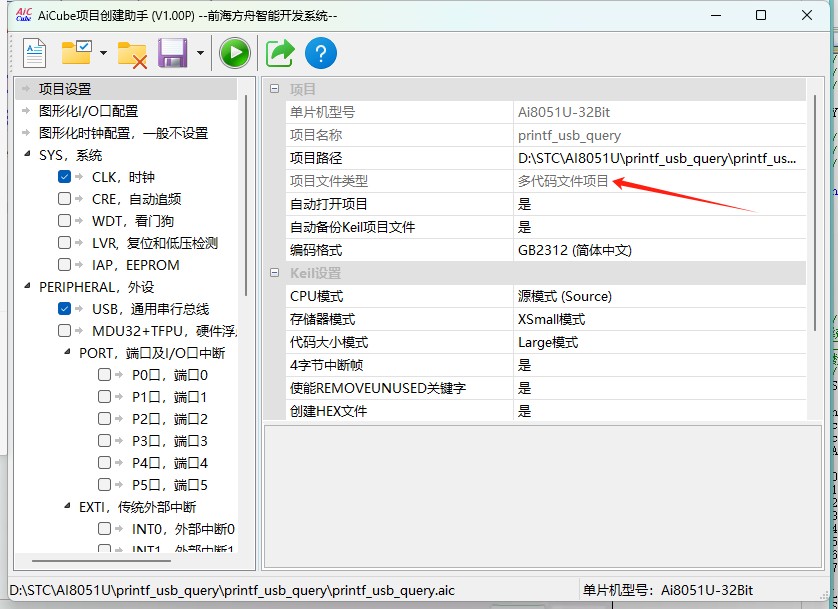Open 图形化时钟配置 tree item
Viewport: 838px width, 609px height.
pyautogui.click(x=123, y=133)
